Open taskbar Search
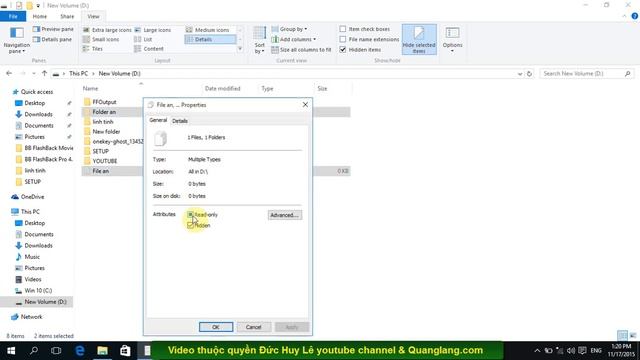640x360 pixels. coord(34,351)
